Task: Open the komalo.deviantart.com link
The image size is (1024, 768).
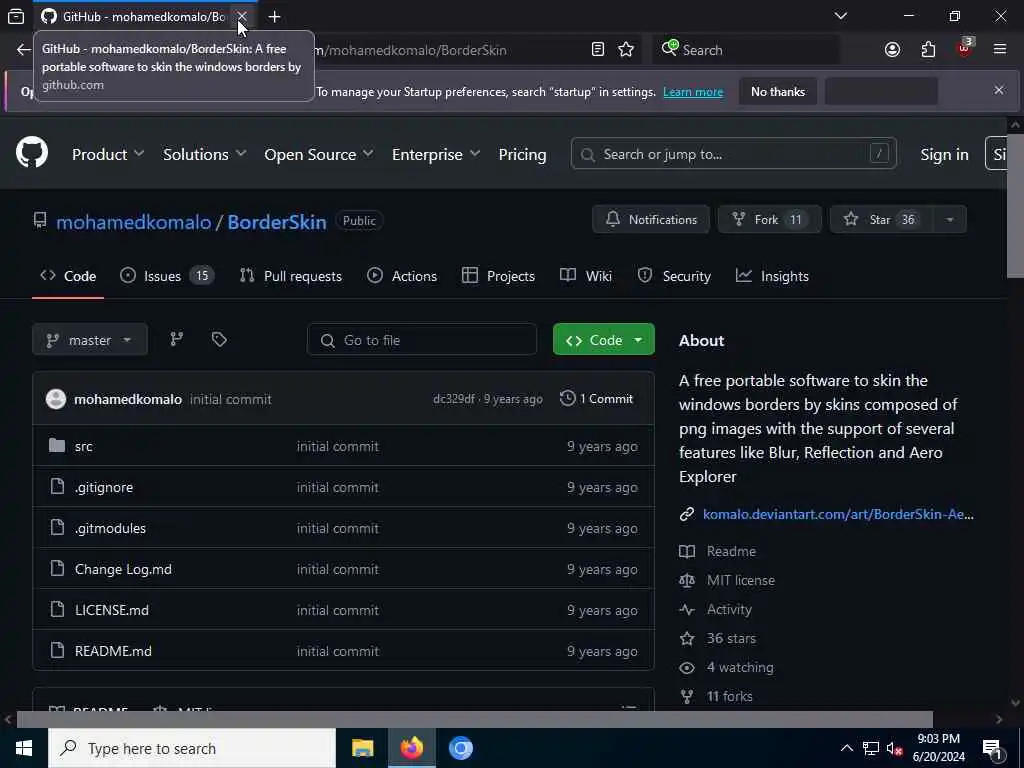Action: (838, 514)
